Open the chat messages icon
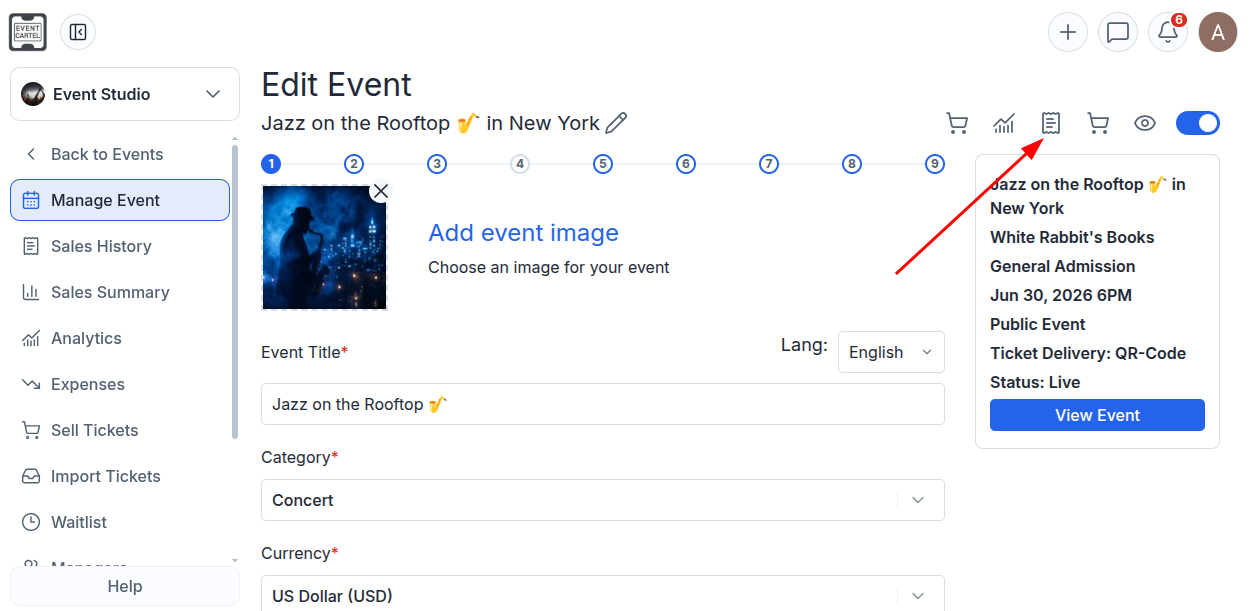 [1118, 32]
